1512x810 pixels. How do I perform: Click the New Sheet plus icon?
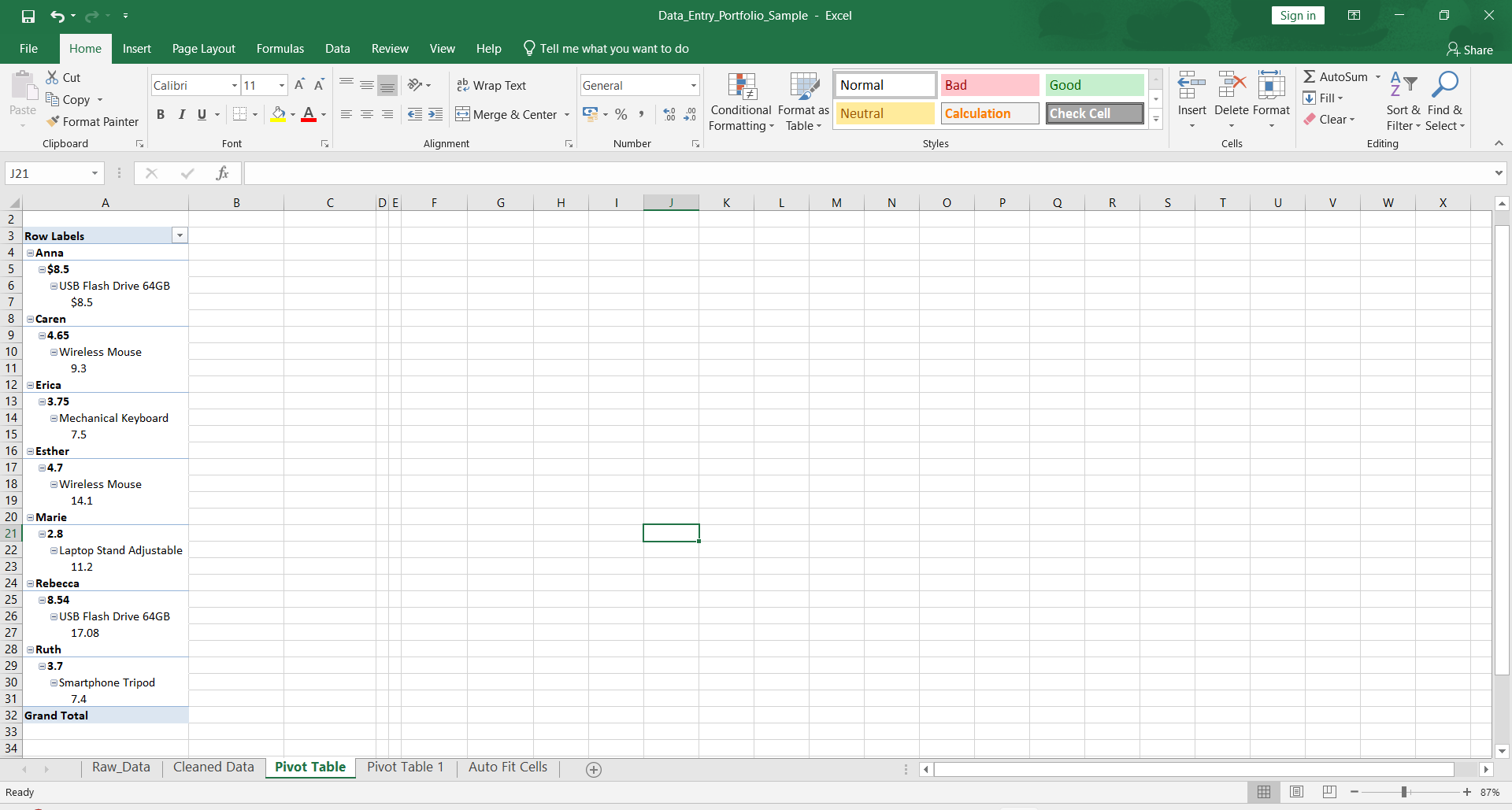pos(594,770)
